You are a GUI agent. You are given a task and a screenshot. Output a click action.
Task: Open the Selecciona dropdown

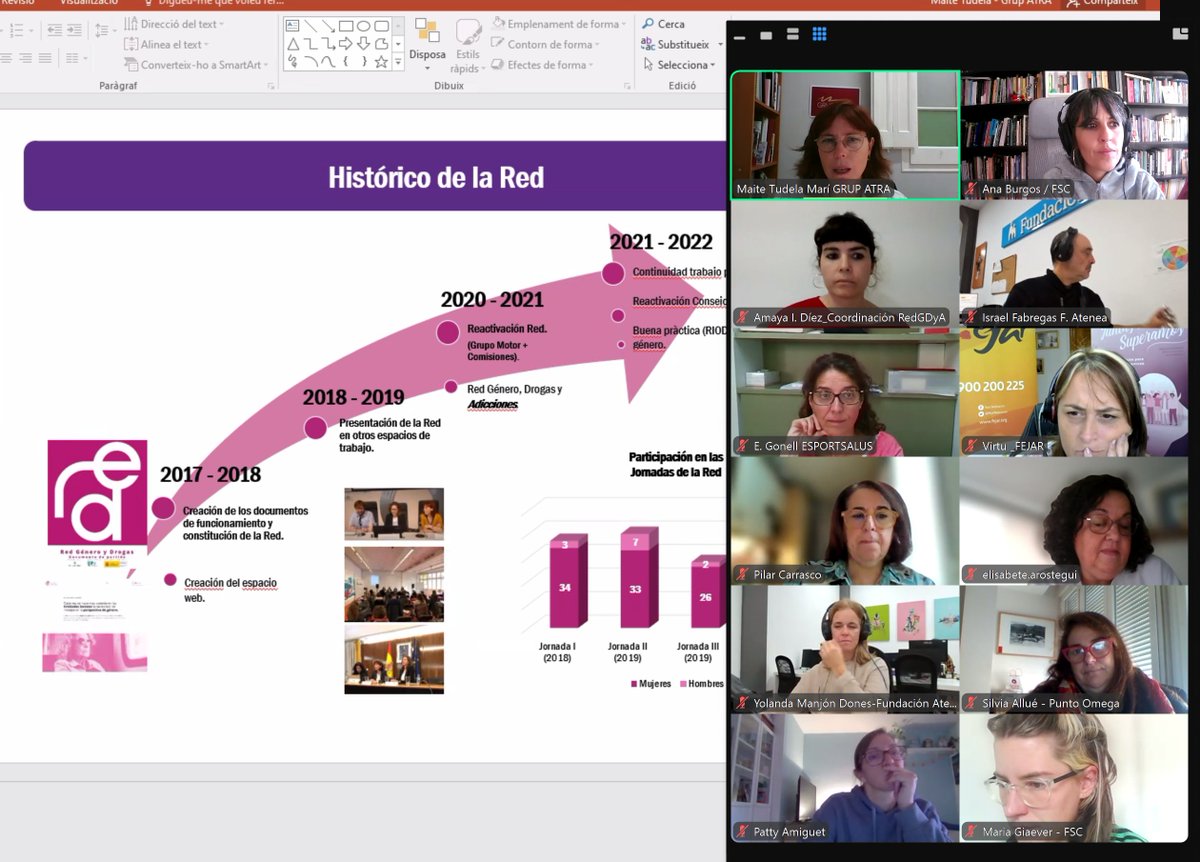click(679, 65)
